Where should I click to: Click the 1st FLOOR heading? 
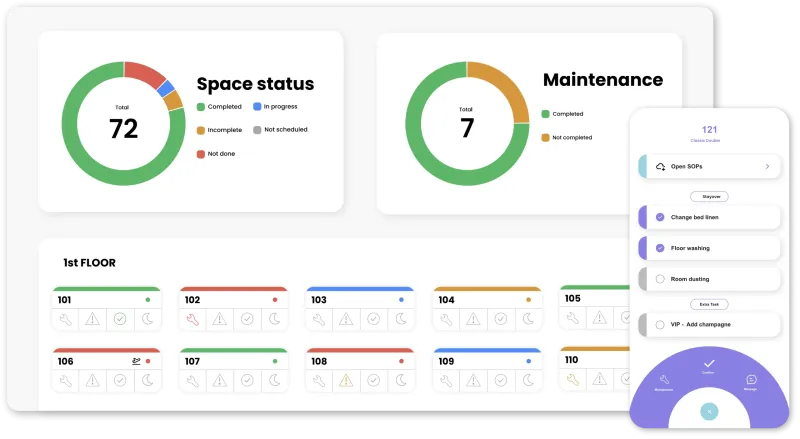[x=89, y=263]
